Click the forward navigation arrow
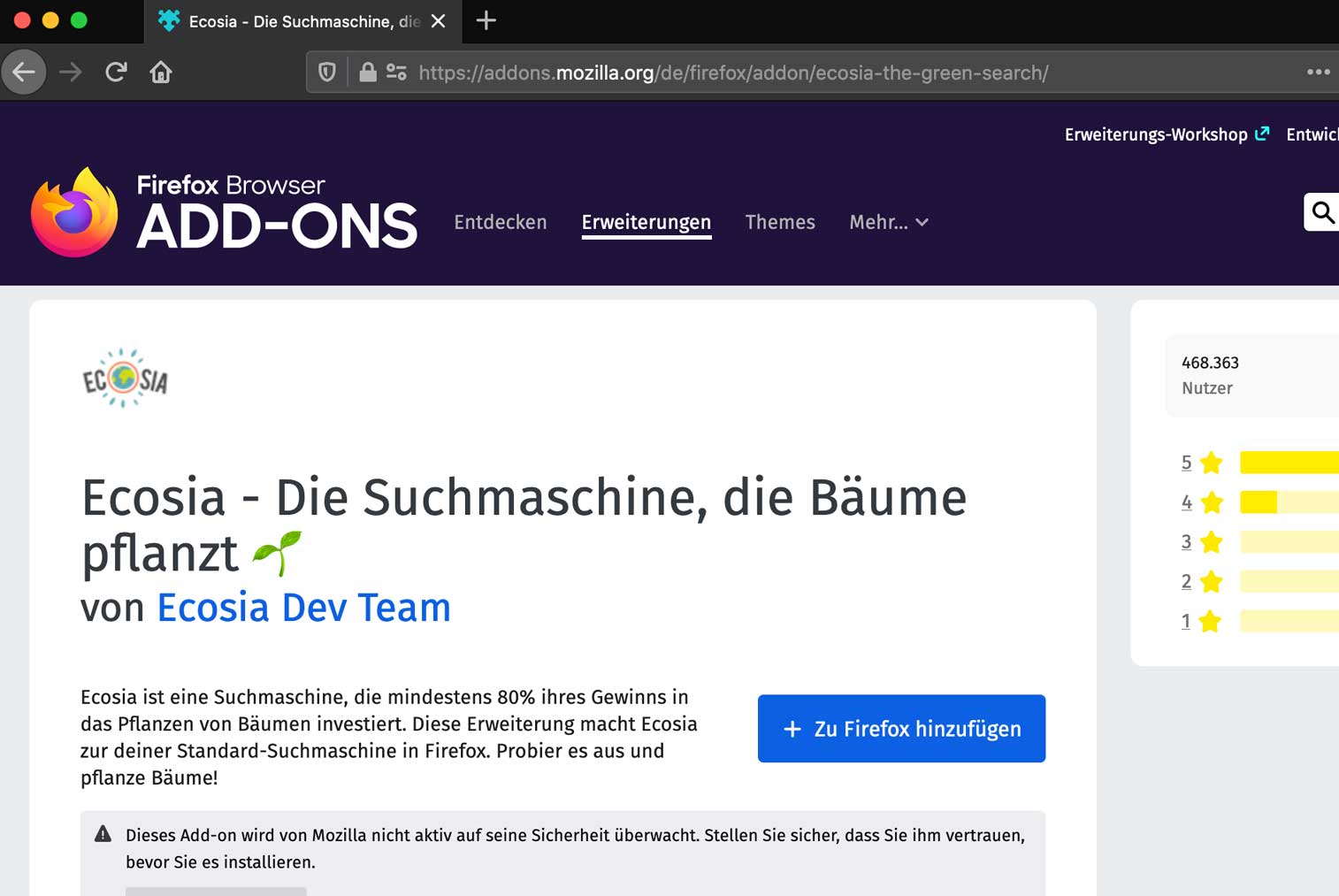Image resolution: width=1339 pixels, height=896 pixels. (x=71, y=72)
